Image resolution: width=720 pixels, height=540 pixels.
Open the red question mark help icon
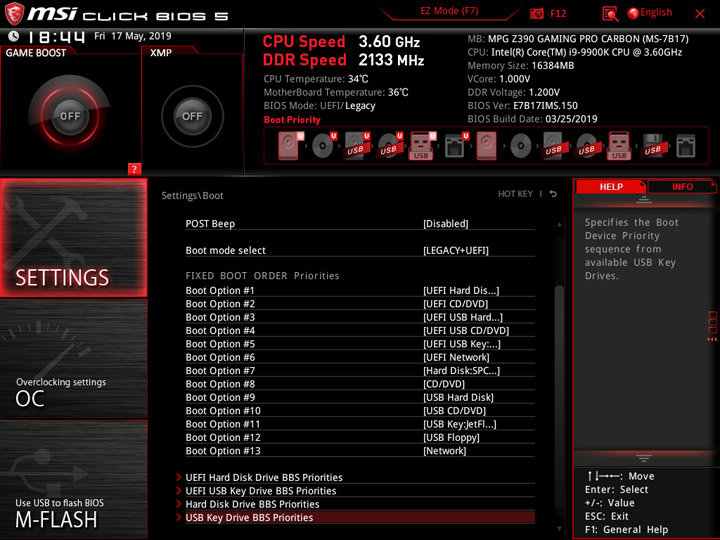pyautogui.click(x=134, y=169)
